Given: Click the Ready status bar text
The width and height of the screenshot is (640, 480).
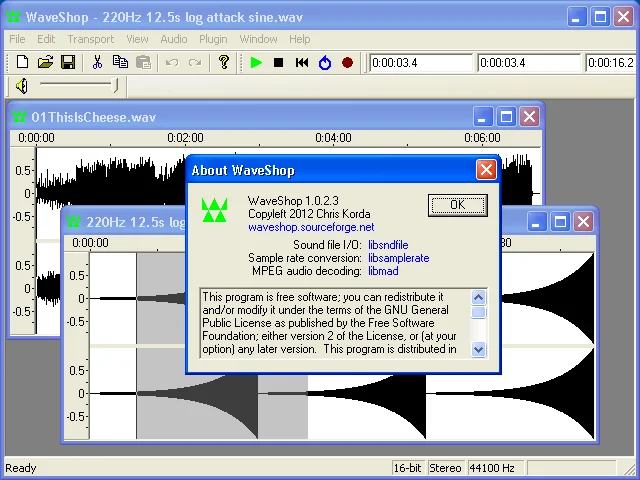Looking at the screenshot, I should 20,468.
